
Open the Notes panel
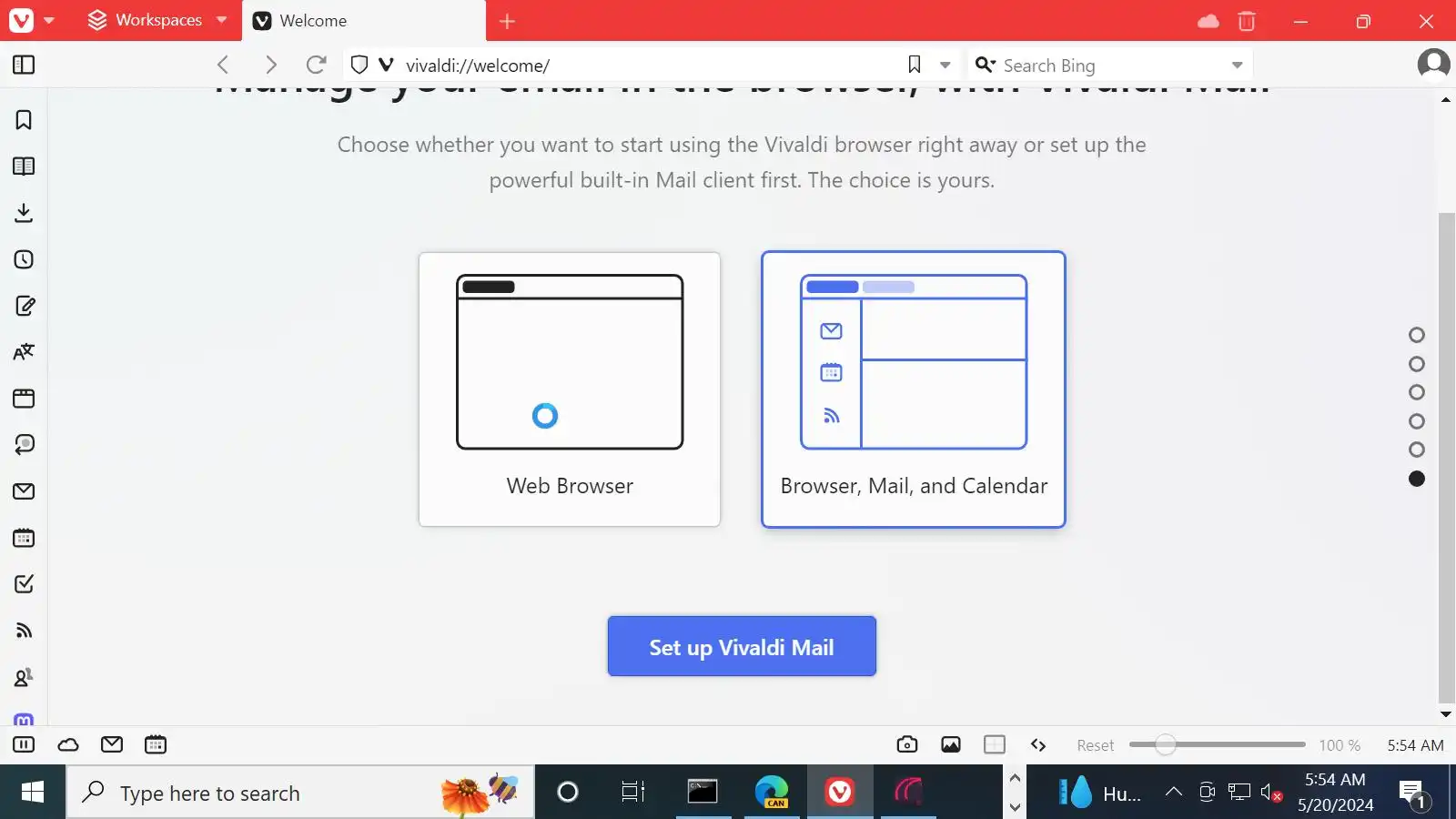[24, 306]
